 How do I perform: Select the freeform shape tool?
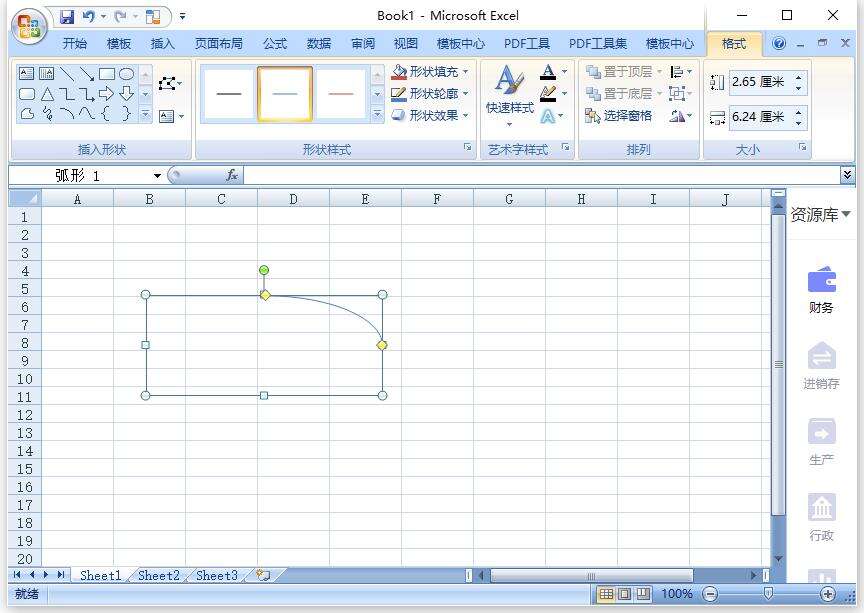26,114
